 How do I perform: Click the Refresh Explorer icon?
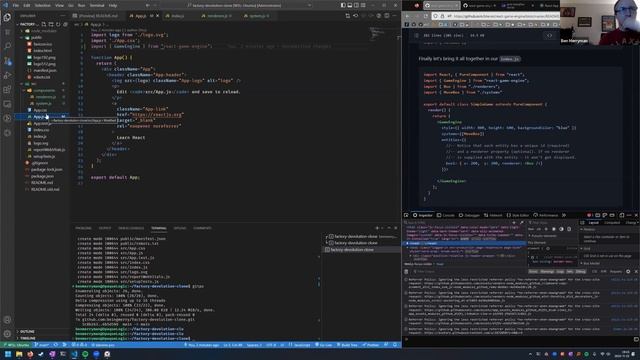pyautogui.click(x=58, y=24)
